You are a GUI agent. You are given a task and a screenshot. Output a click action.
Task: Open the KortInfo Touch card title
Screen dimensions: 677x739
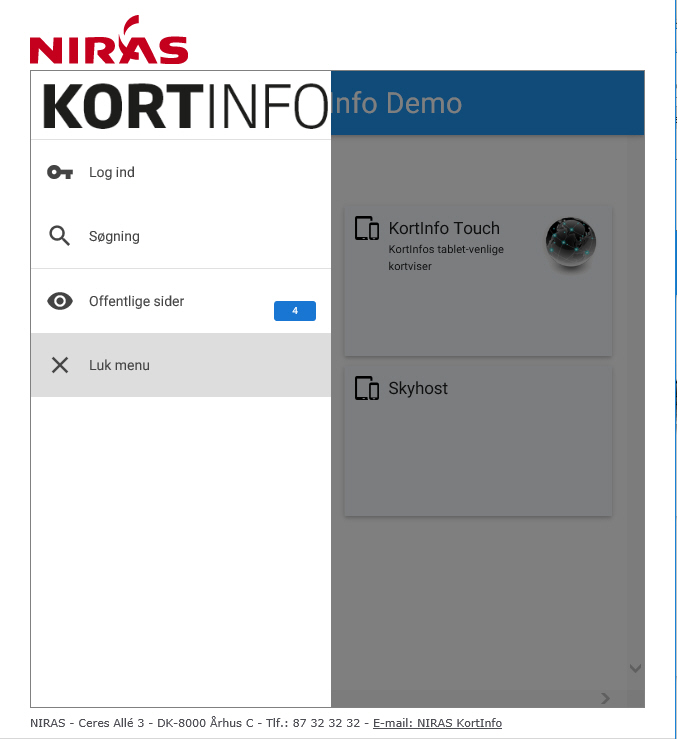444,229
